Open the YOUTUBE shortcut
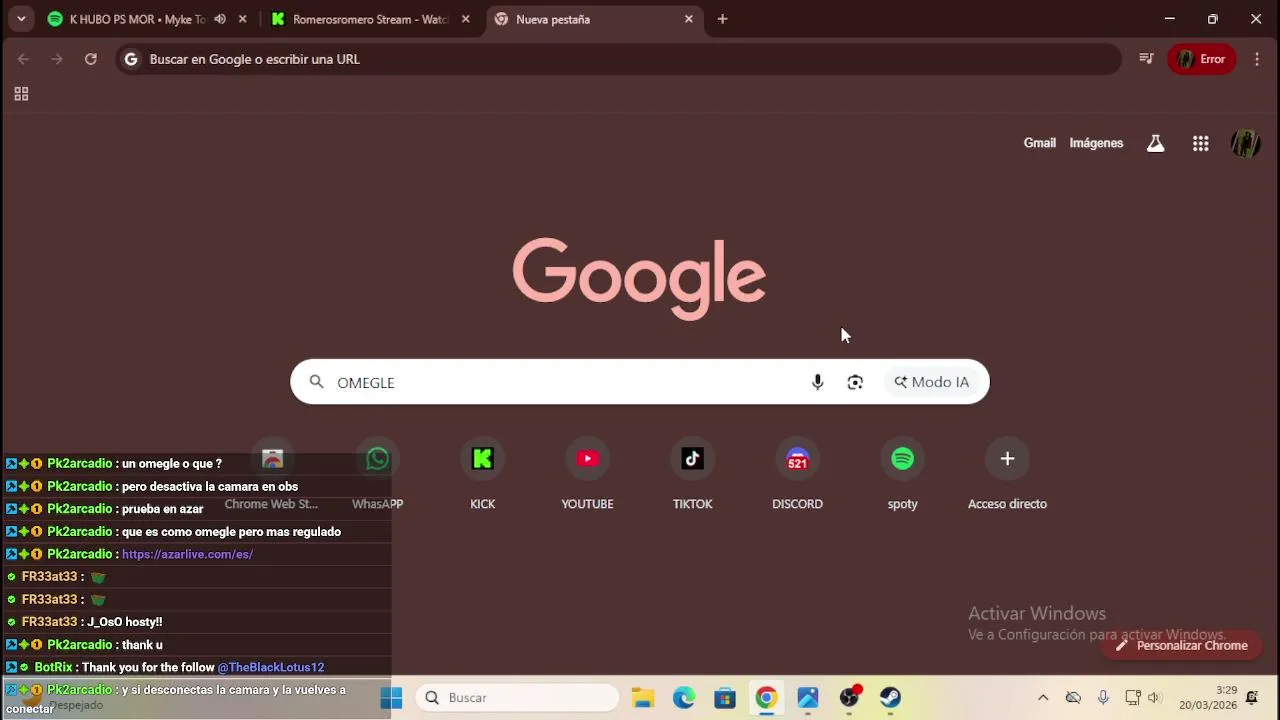This screenshot has width=1280, height=720. (587, 475)
